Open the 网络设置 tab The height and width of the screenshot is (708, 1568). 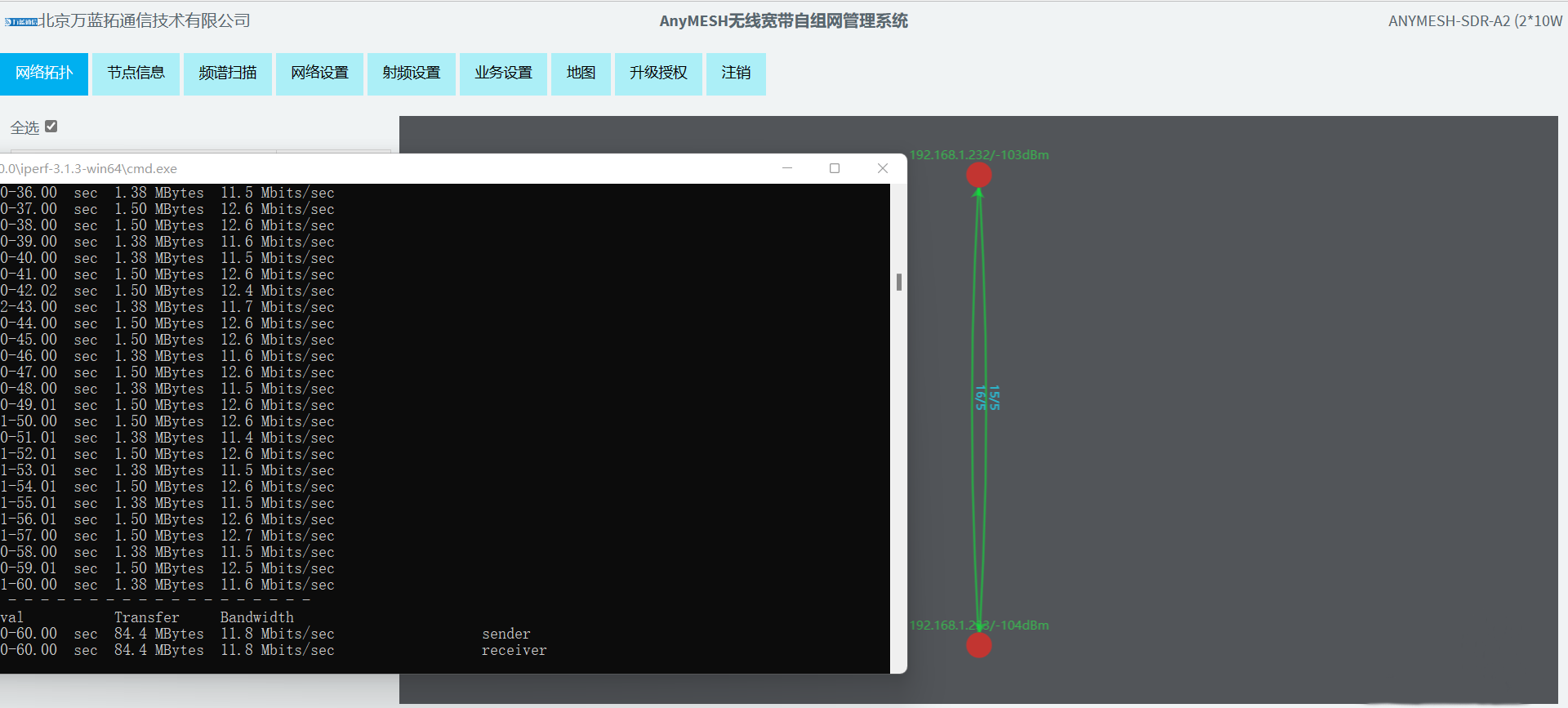[x=319, y=73]
